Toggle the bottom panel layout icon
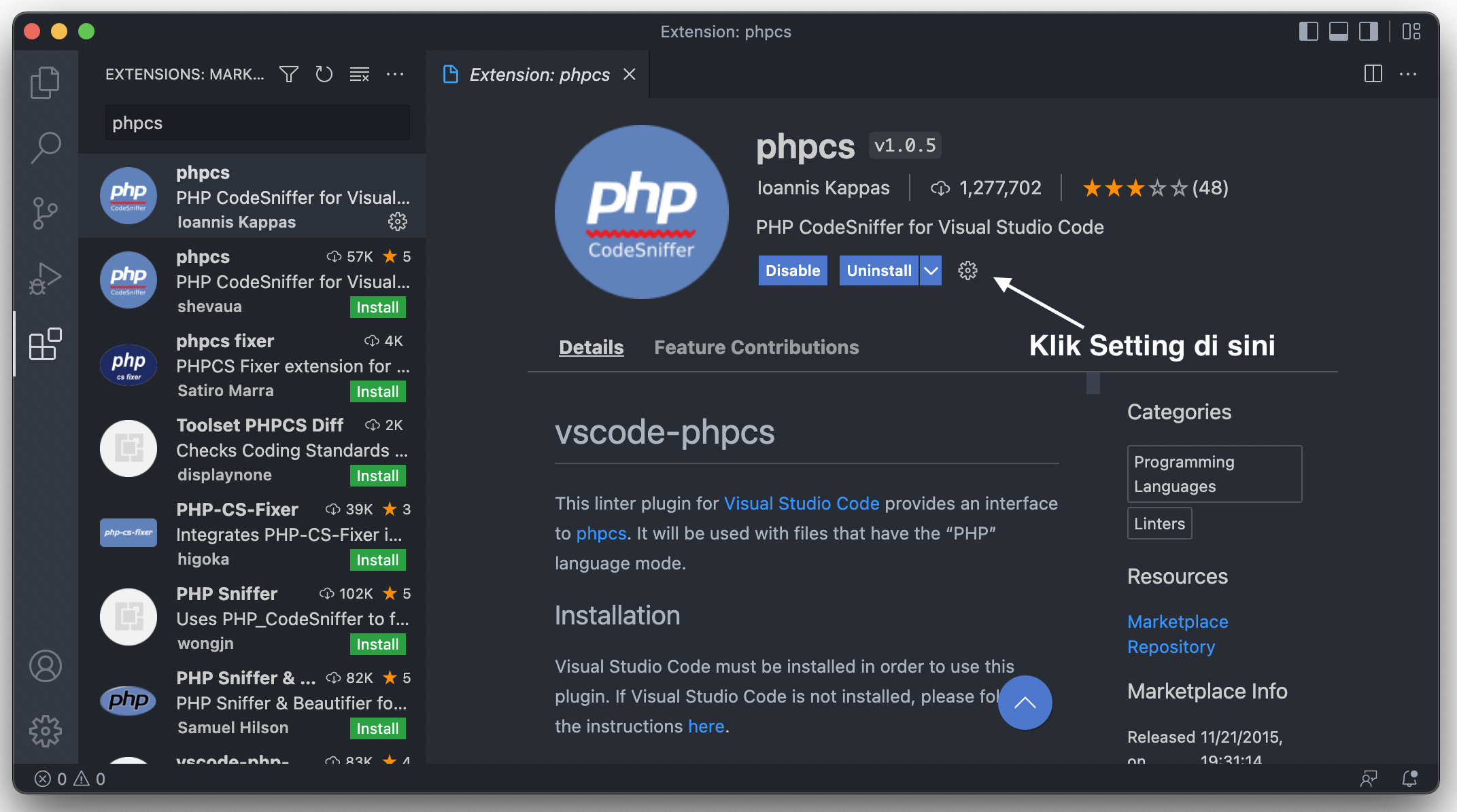The image size is (1457, 812). [x=1339, y=31]
